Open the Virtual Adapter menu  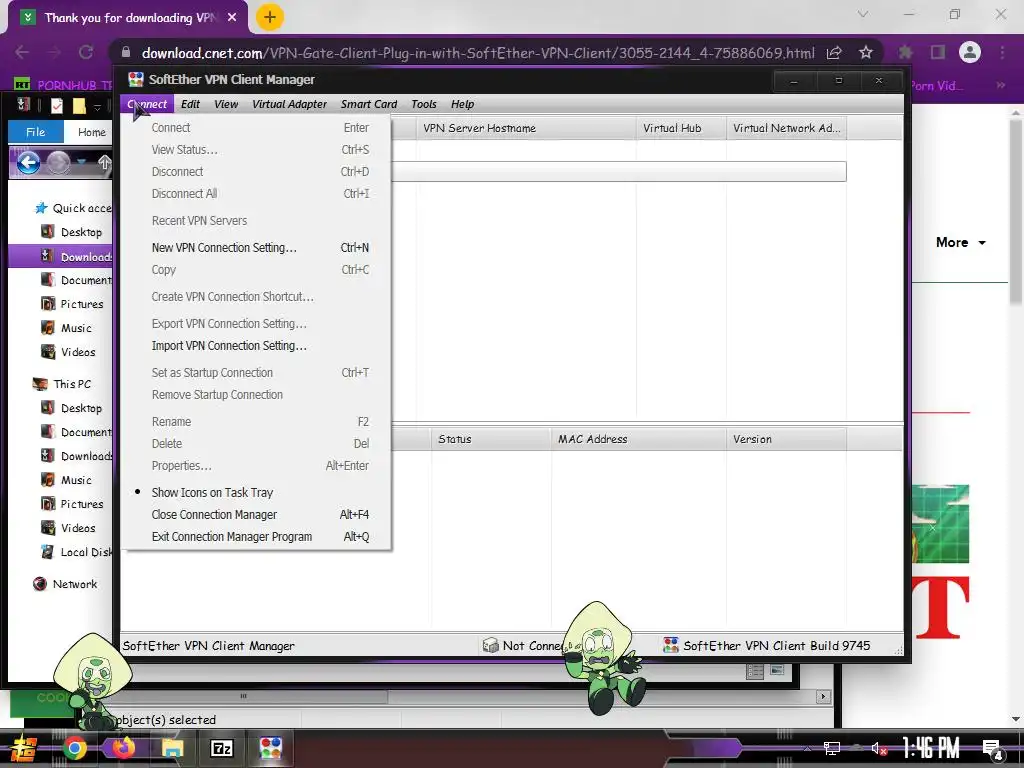(x=289, y=104)
